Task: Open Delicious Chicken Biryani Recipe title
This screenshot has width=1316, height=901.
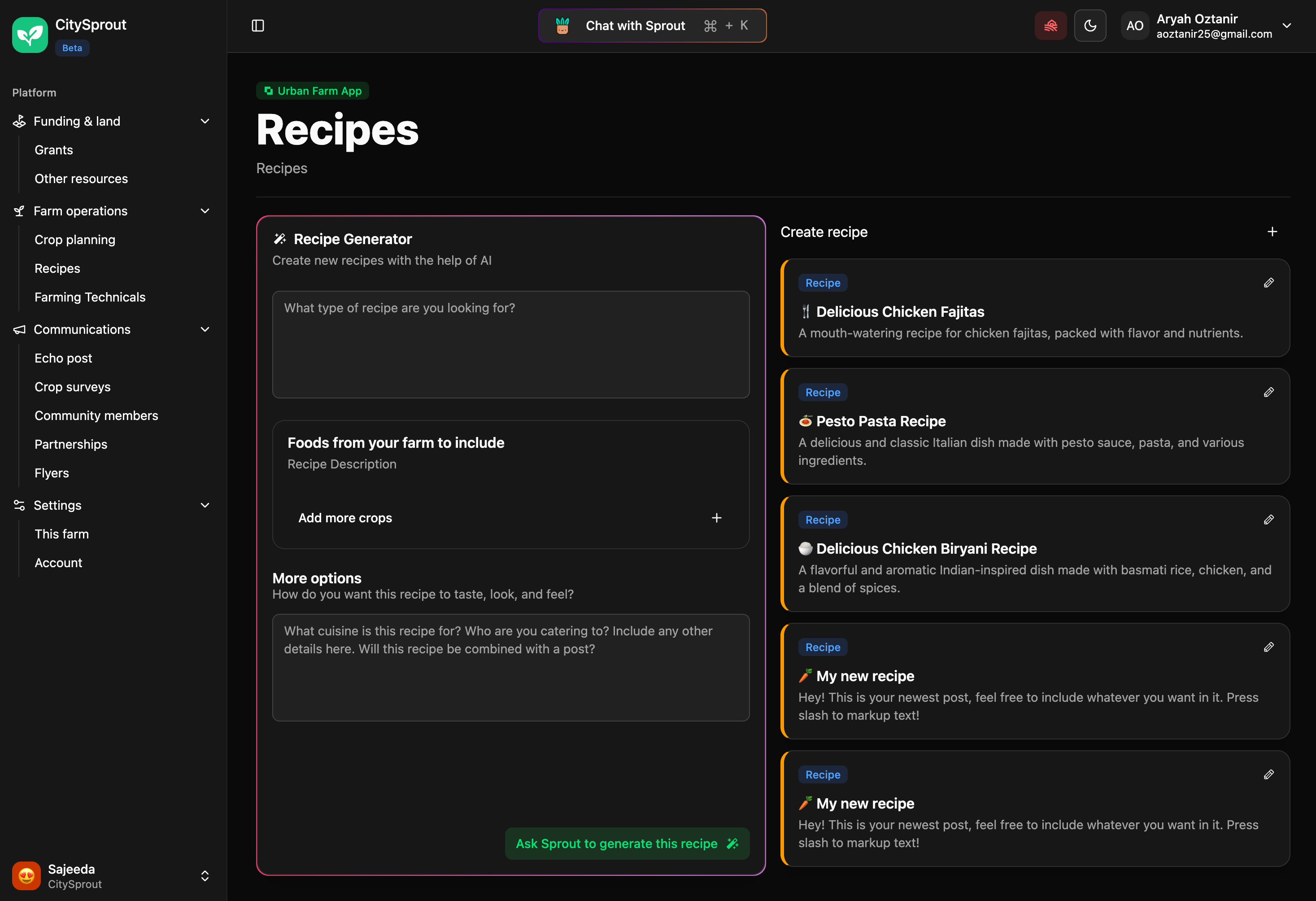Action: (926, 549)
